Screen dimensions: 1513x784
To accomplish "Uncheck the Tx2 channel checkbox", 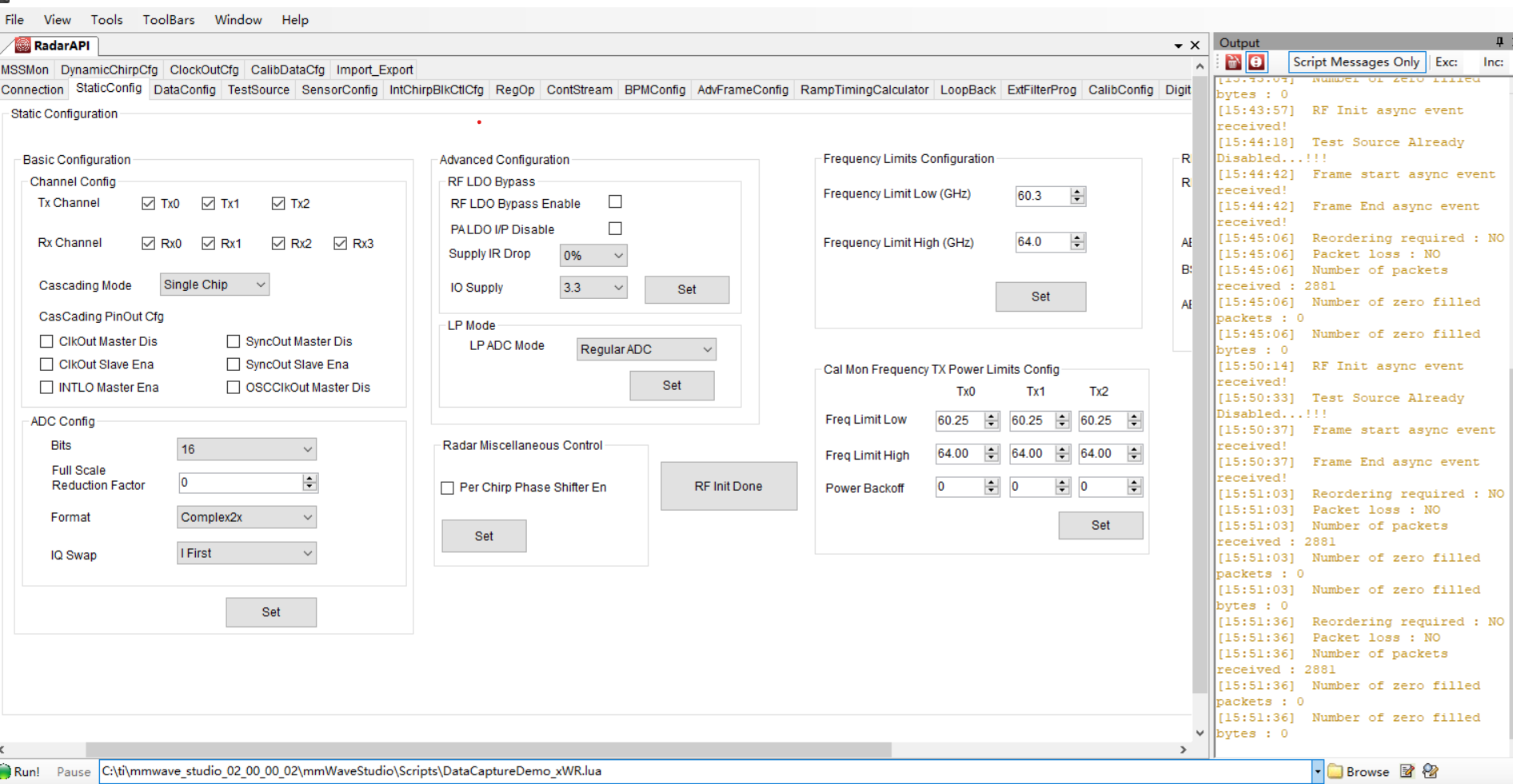I will tap(277, 204).
